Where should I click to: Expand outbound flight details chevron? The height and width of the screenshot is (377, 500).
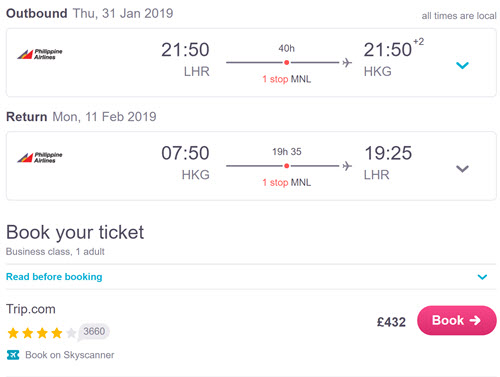point(462,65)
